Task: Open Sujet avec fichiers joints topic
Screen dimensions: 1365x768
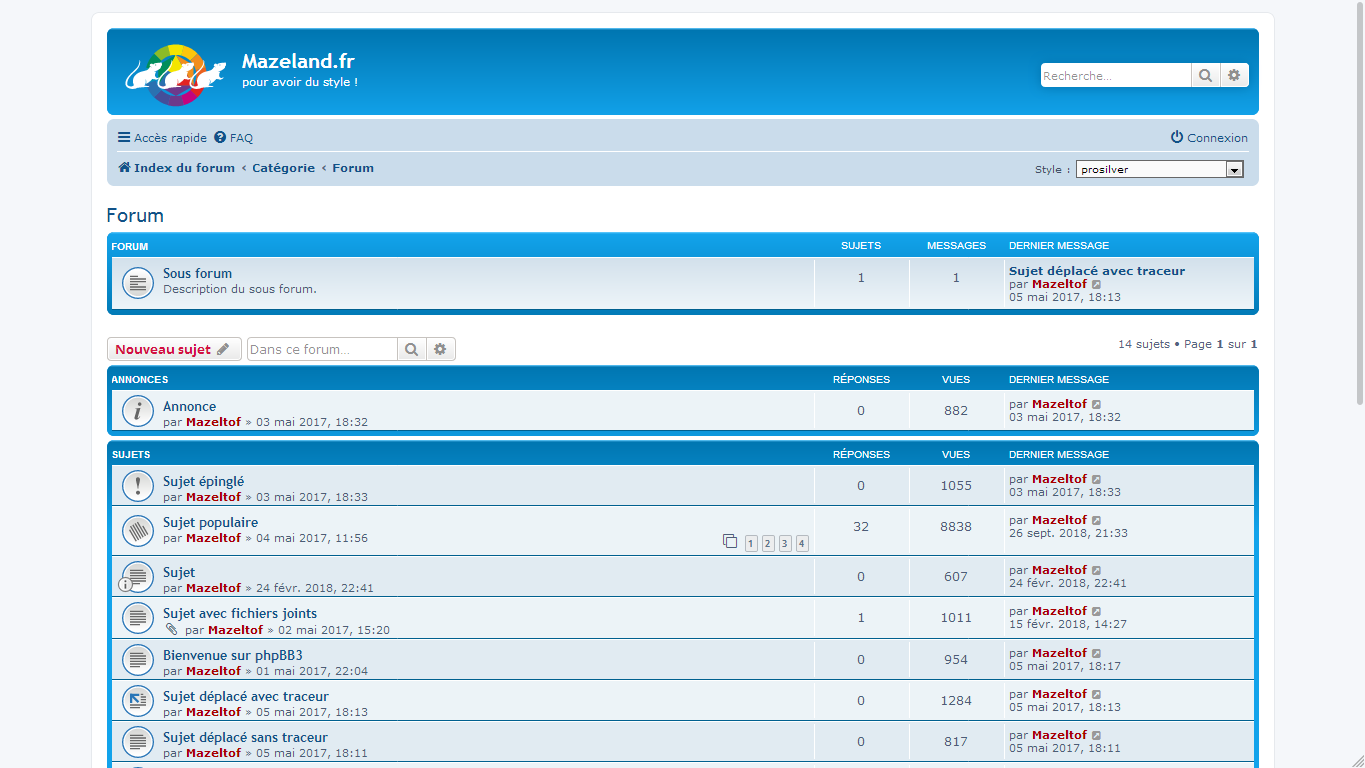Action: coord(240,613)
